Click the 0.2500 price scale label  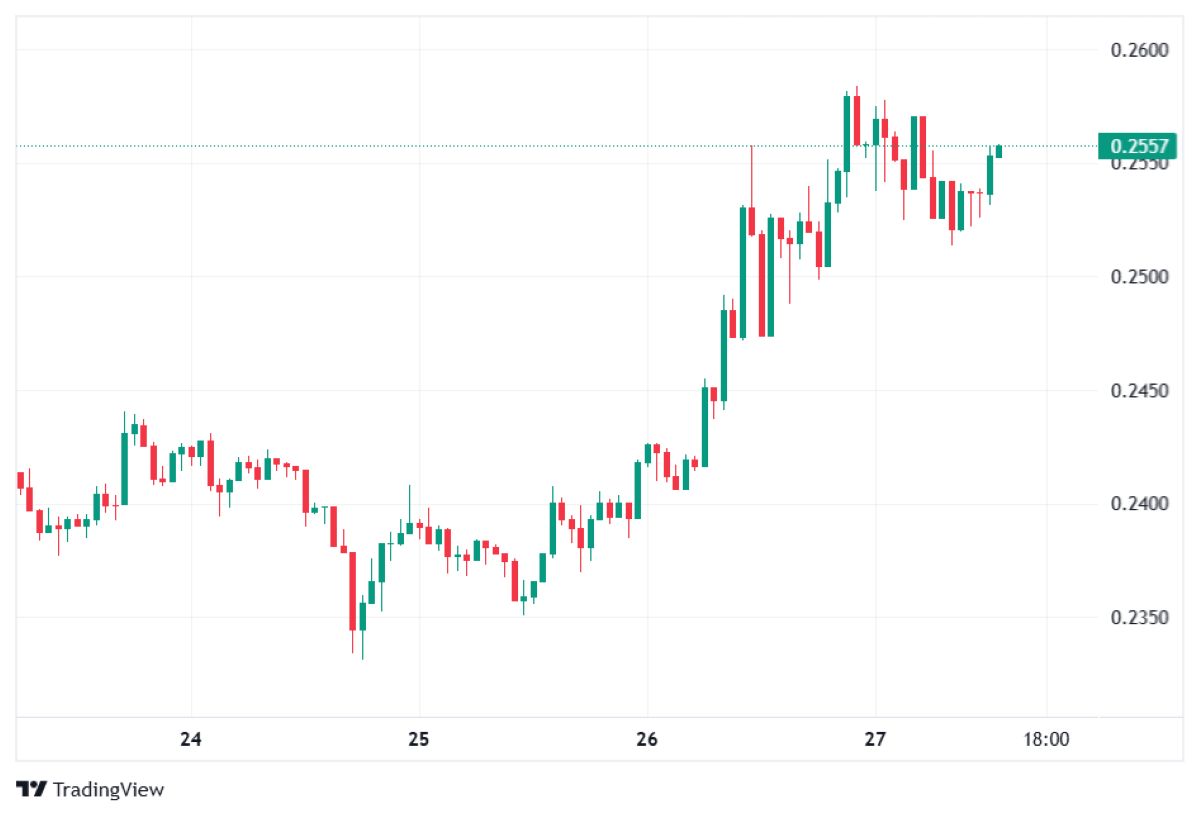(x=1139, y=276)
